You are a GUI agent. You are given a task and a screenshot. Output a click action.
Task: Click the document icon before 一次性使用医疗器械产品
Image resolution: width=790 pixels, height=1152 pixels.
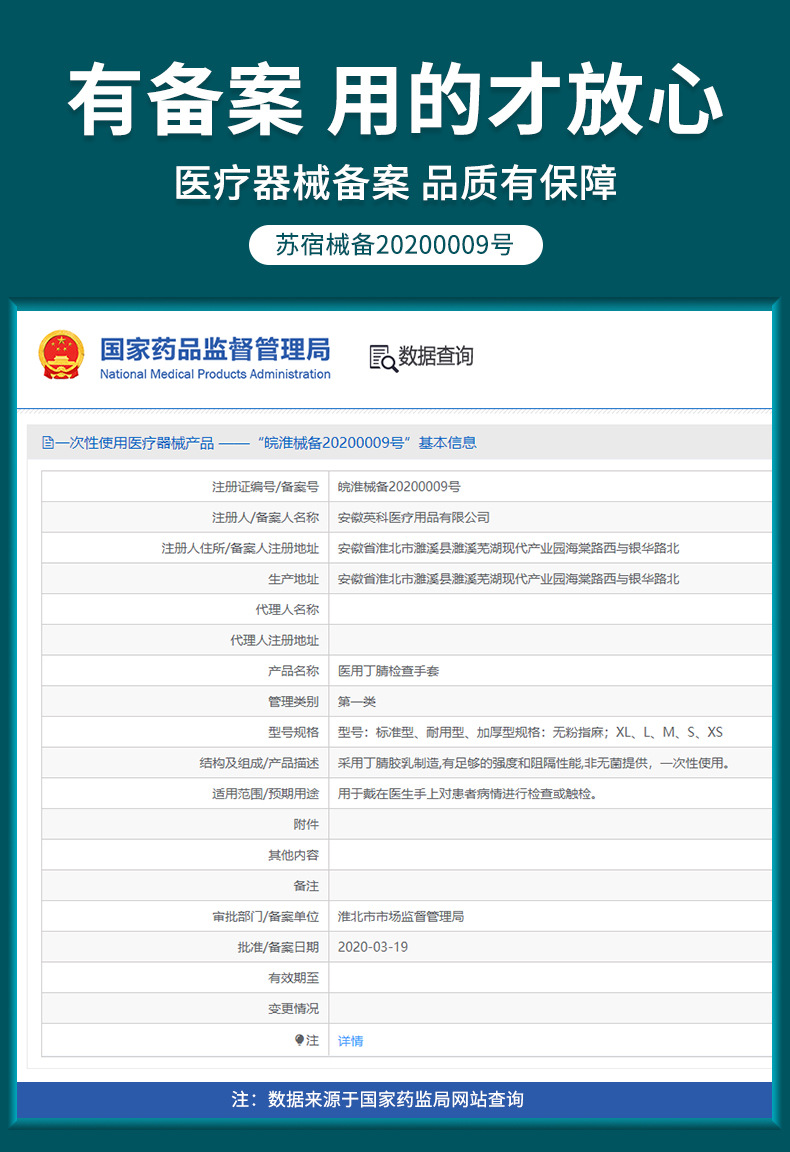coord(48,443)
